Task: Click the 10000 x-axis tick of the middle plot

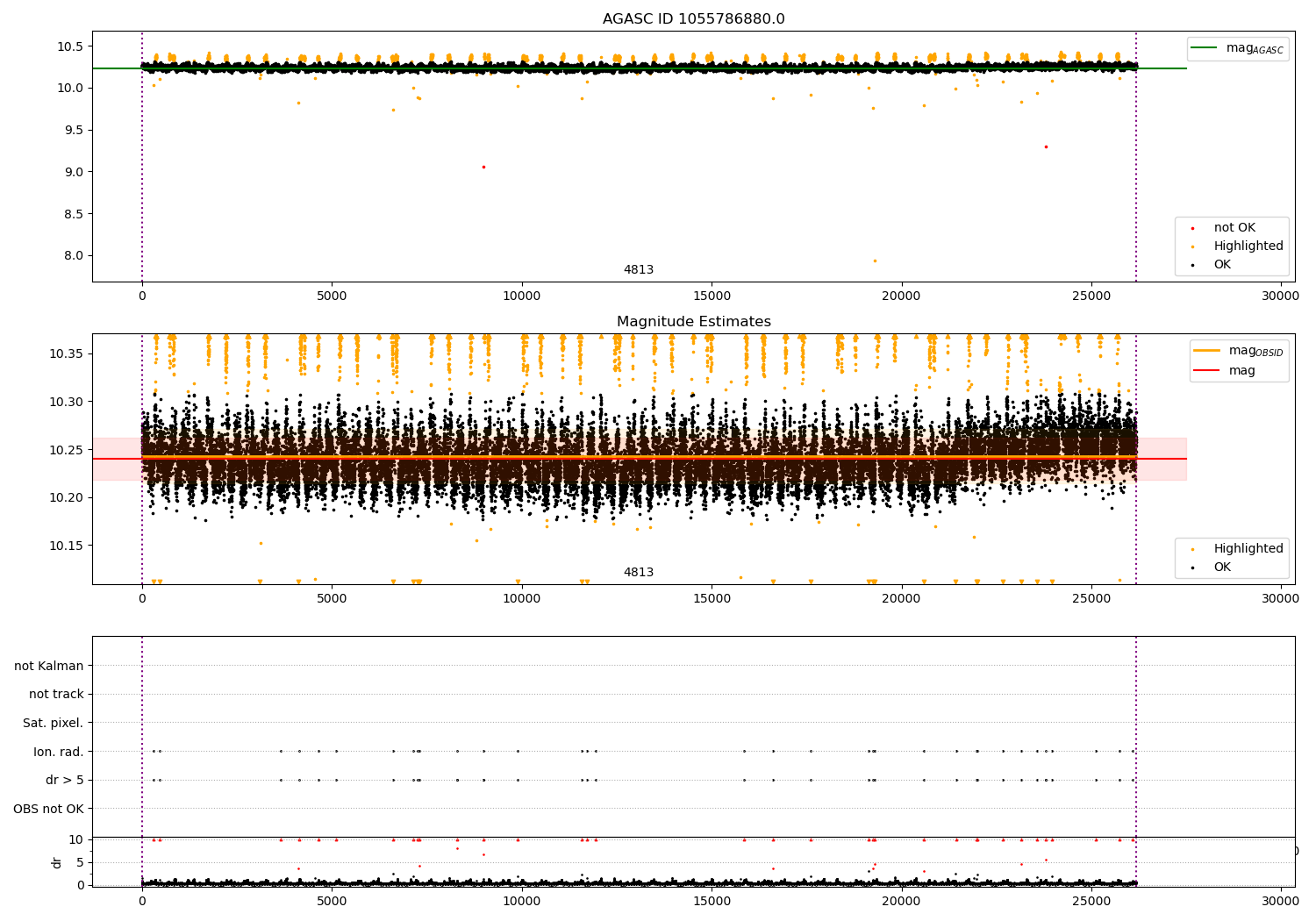Action: click(x=522, y=599)
